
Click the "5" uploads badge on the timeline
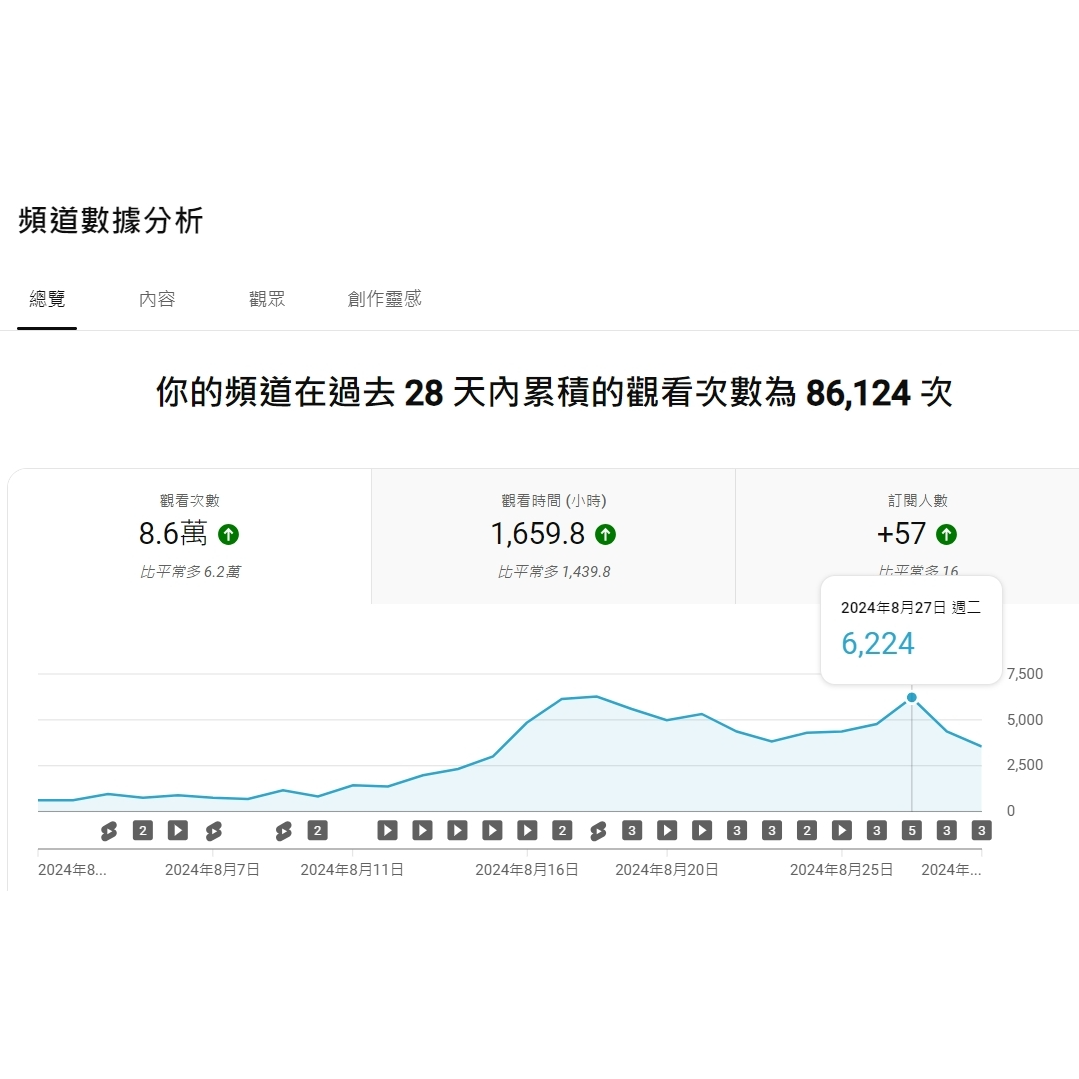point(912,830)
